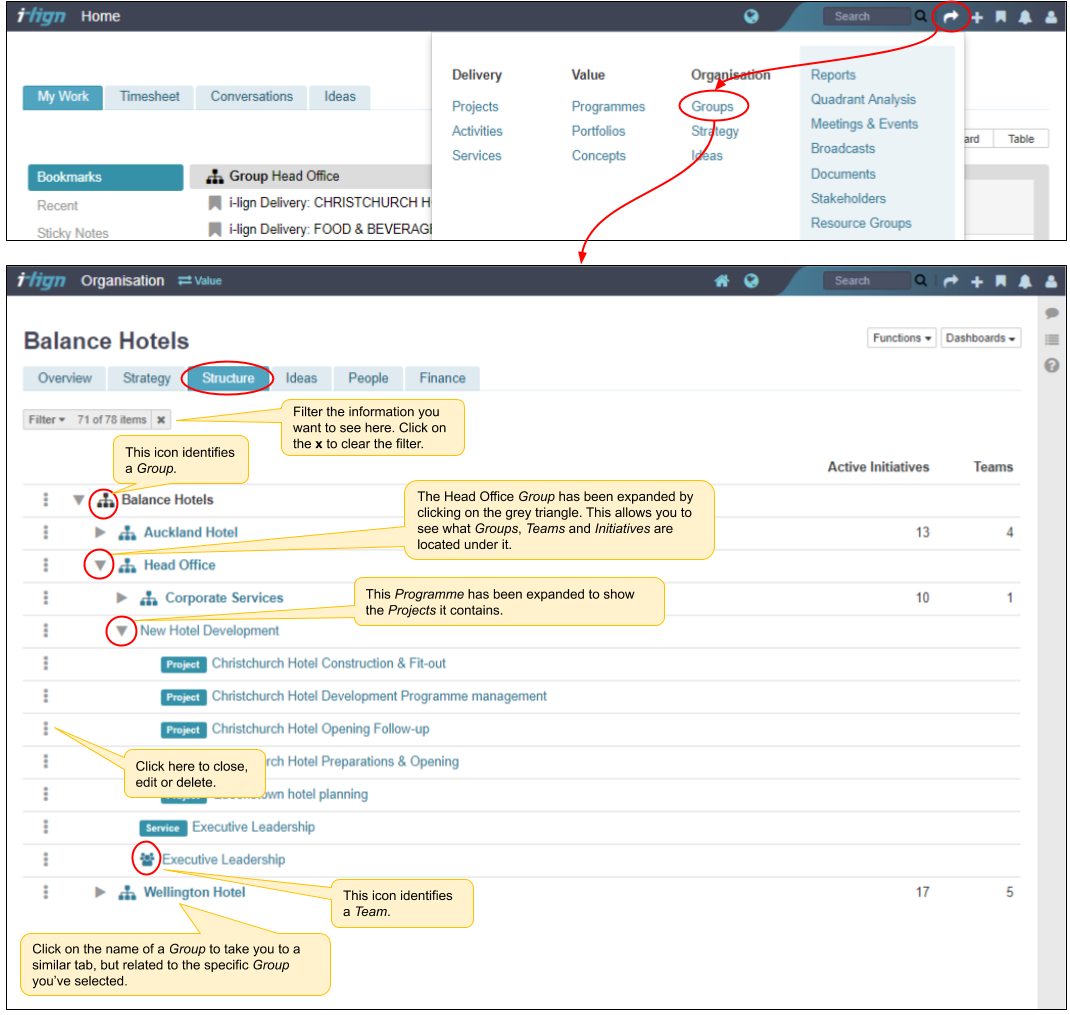Click search magnifier in Organisation header
This screenshot has width=1070, height=1015.
pyautogui.click(x=921, y=281)
